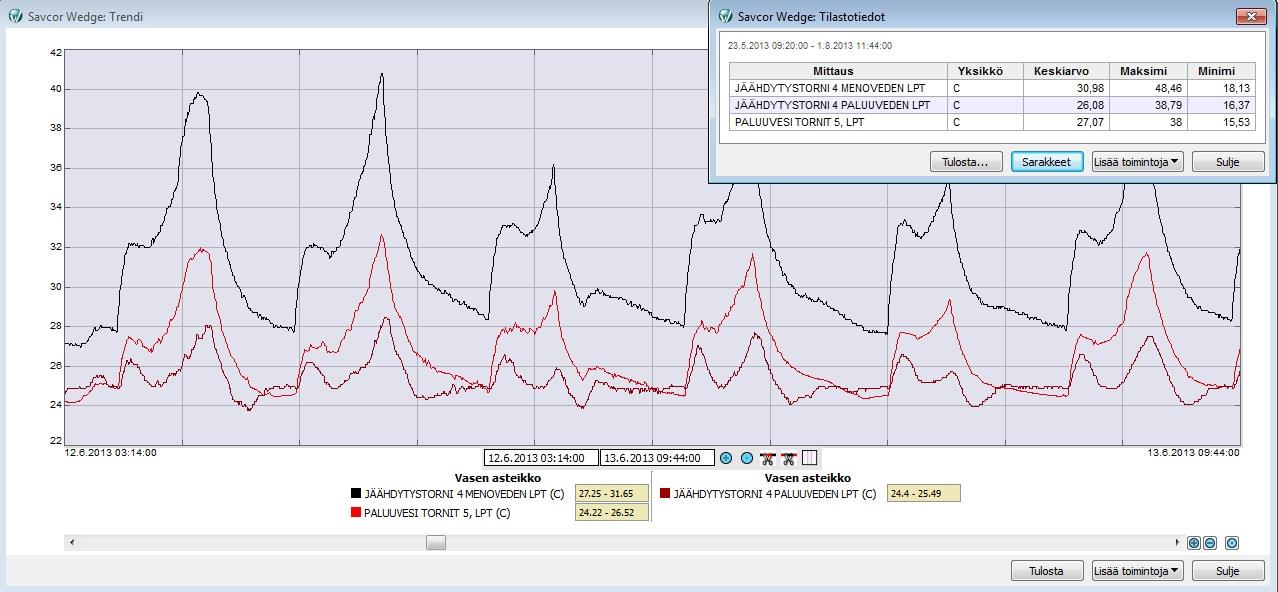Select table row JÄÄHDYTYSTORNI 4 PALUUVEDEN LPT
This screenshot has width=1278, height=592.
click(x=992, y=105)
